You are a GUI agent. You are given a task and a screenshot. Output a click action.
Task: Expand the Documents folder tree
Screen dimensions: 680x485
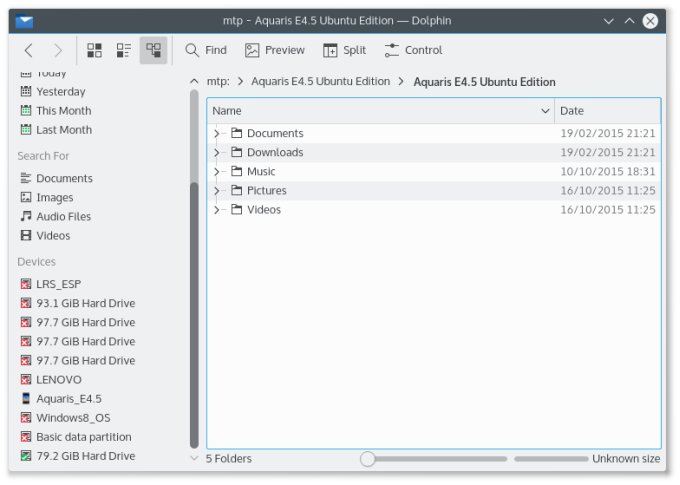217,133
